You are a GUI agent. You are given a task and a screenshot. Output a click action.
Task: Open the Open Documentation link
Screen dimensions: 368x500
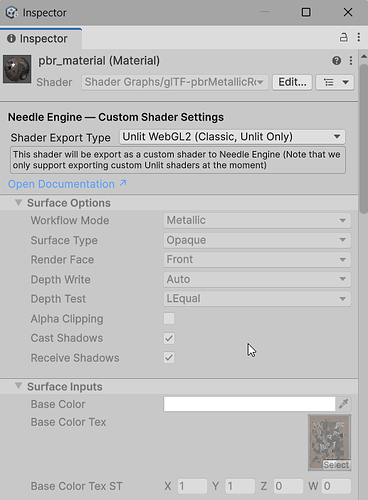[67, 184]
